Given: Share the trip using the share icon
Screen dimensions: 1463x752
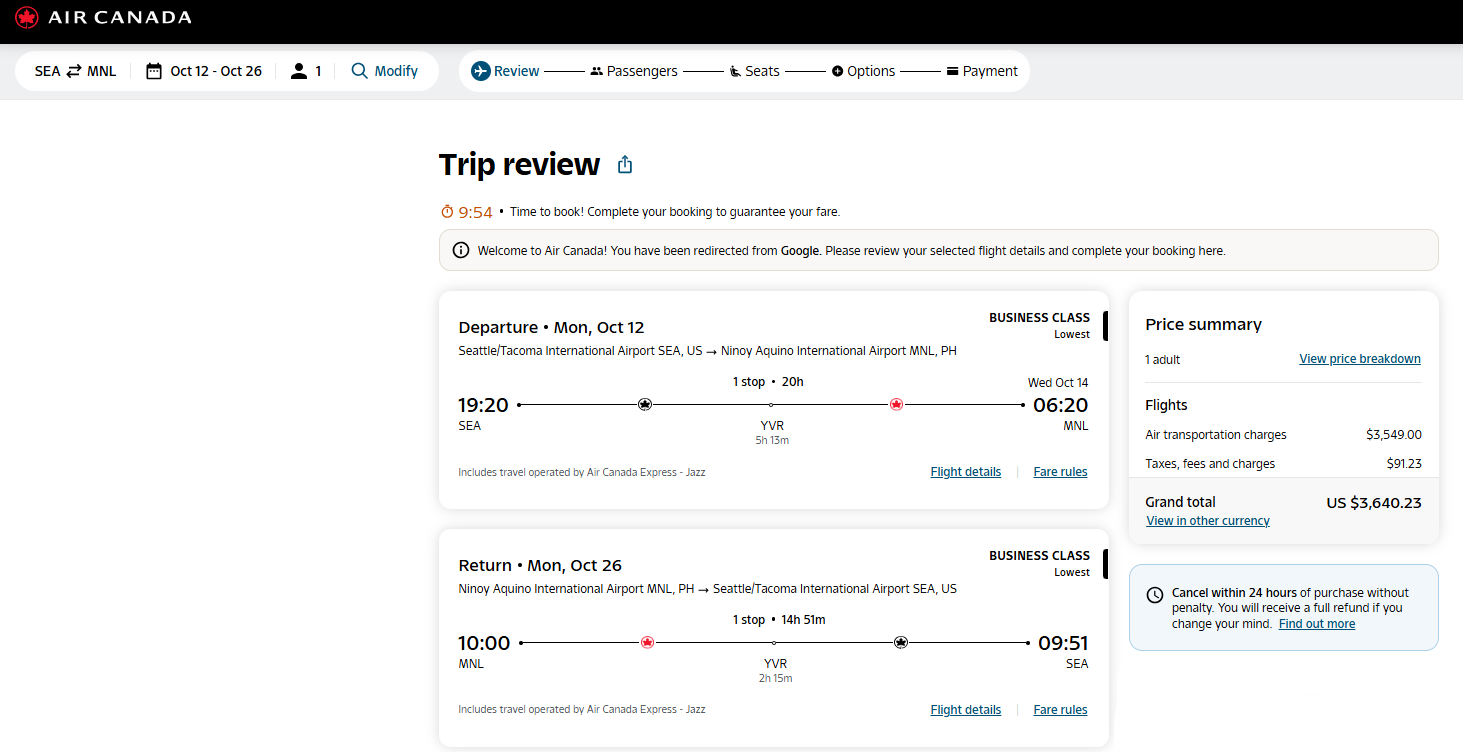Looking at the screenshot, I should (625, 164).
